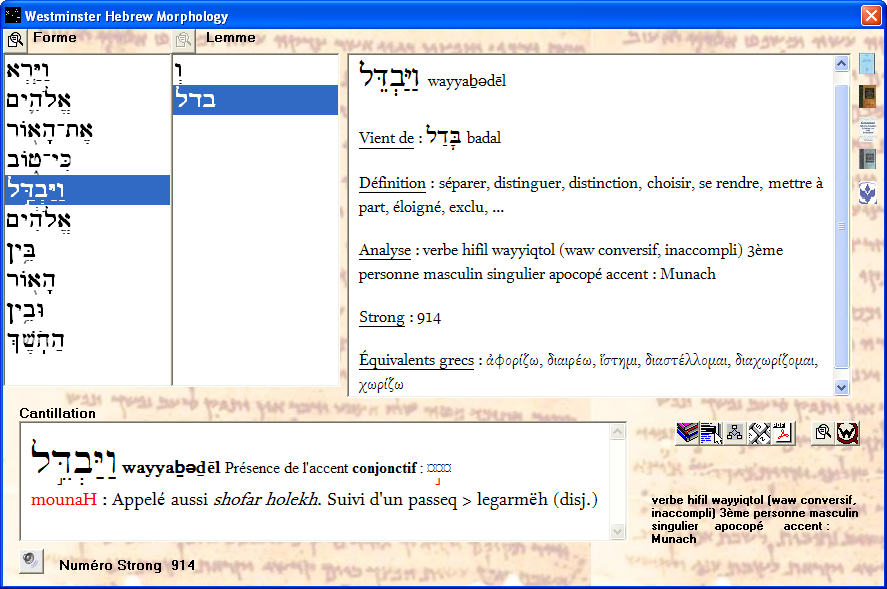The height and width of the screenshot is (589, 887).
Task: Click the 'Cantillation' section label
Action: pos(58,414)
